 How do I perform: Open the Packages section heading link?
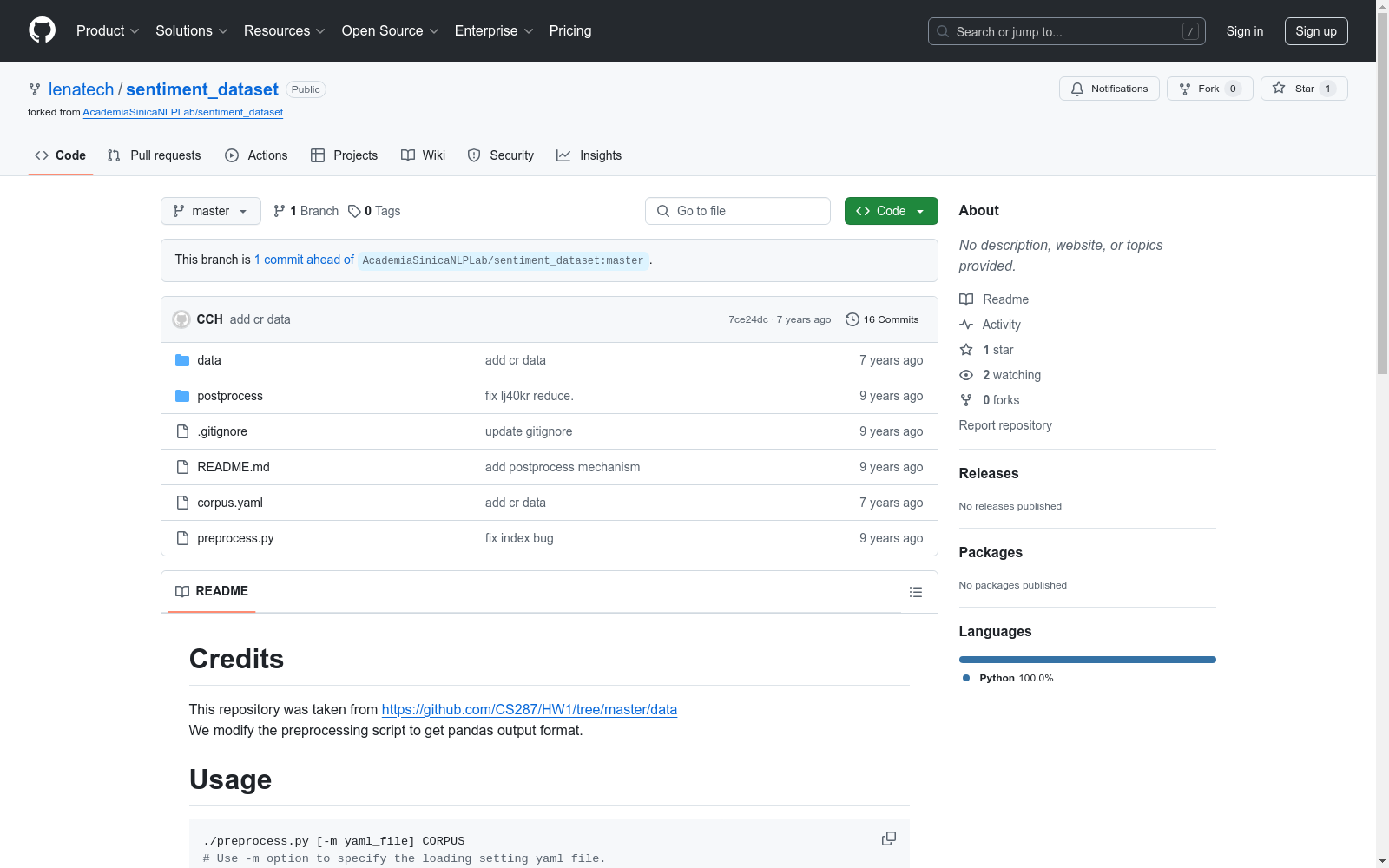(991, 552)
